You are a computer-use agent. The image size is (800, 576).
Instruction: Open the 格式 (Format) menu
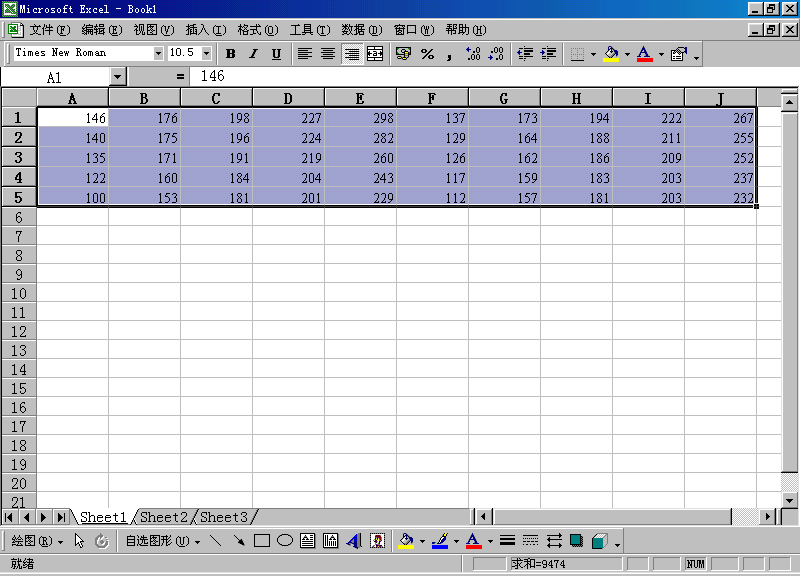coord(257,30)
